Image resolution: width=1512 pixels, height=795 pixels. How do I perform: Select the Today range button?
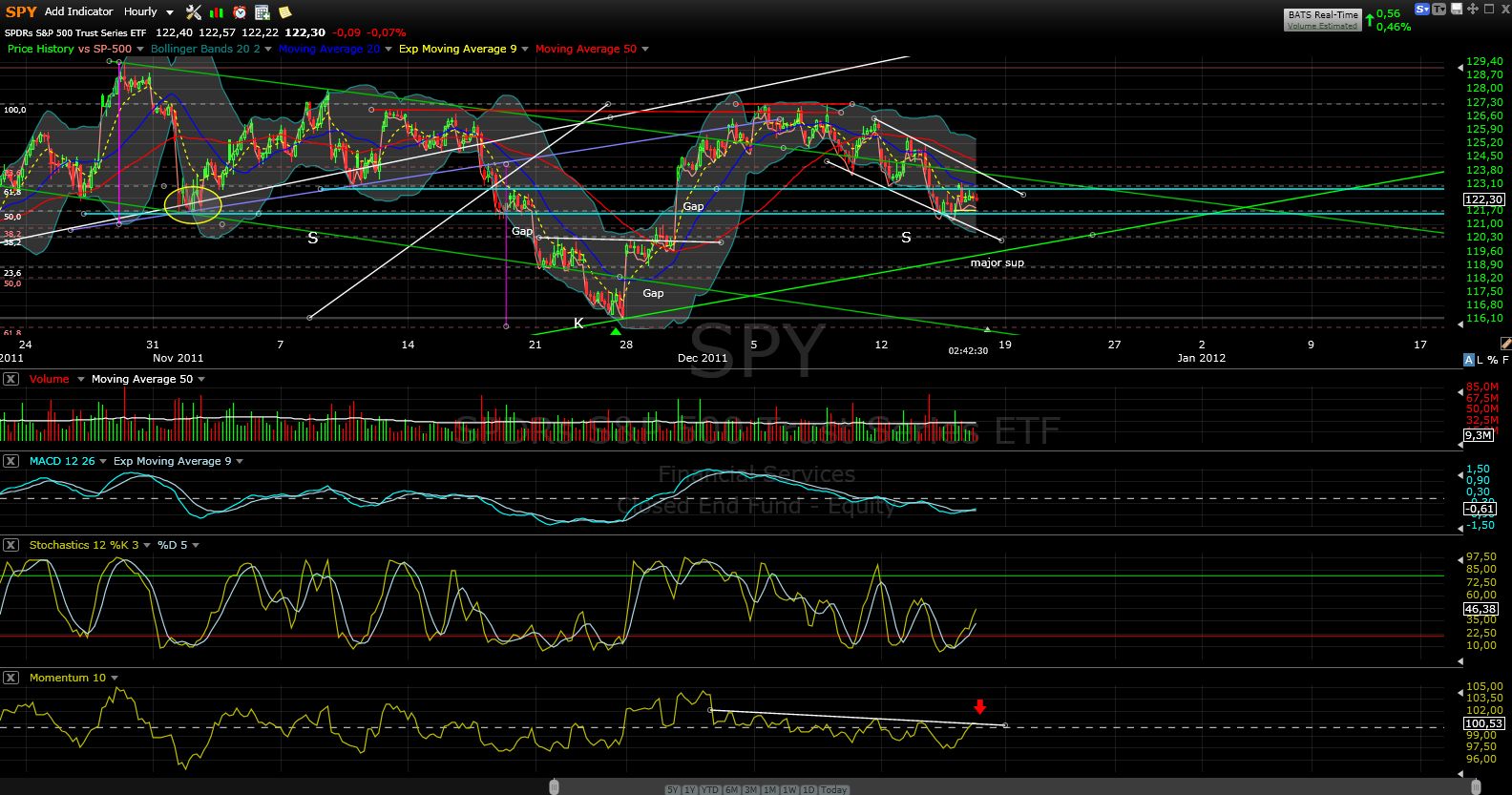[833, 789]
